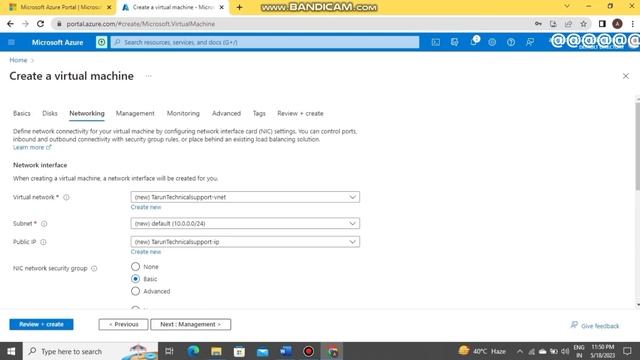
Task: Open Windows Start menu
Action: click(x=11, y=351)
